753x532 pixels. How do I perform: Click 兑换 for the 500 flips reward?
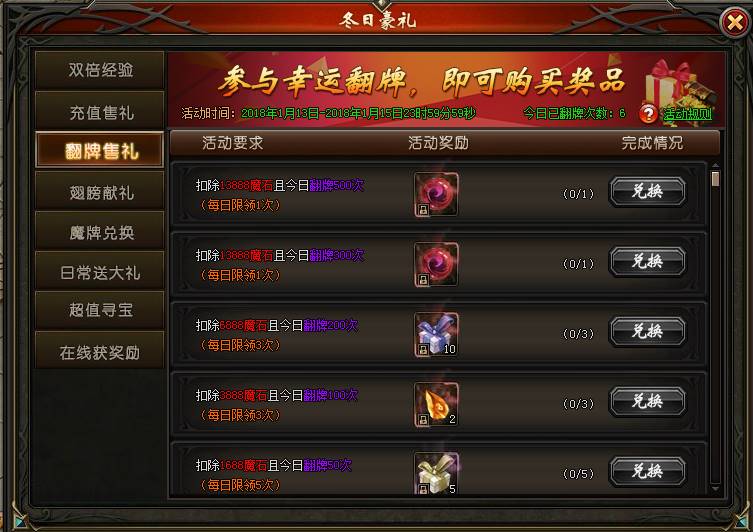coord(648,192)
